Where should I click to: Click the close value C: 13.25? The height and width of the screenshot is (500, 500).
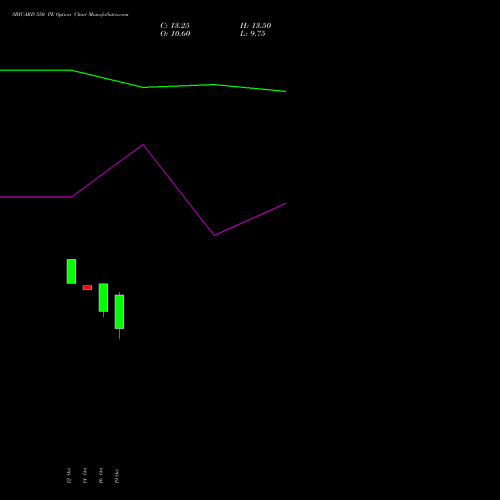(175, 26)
